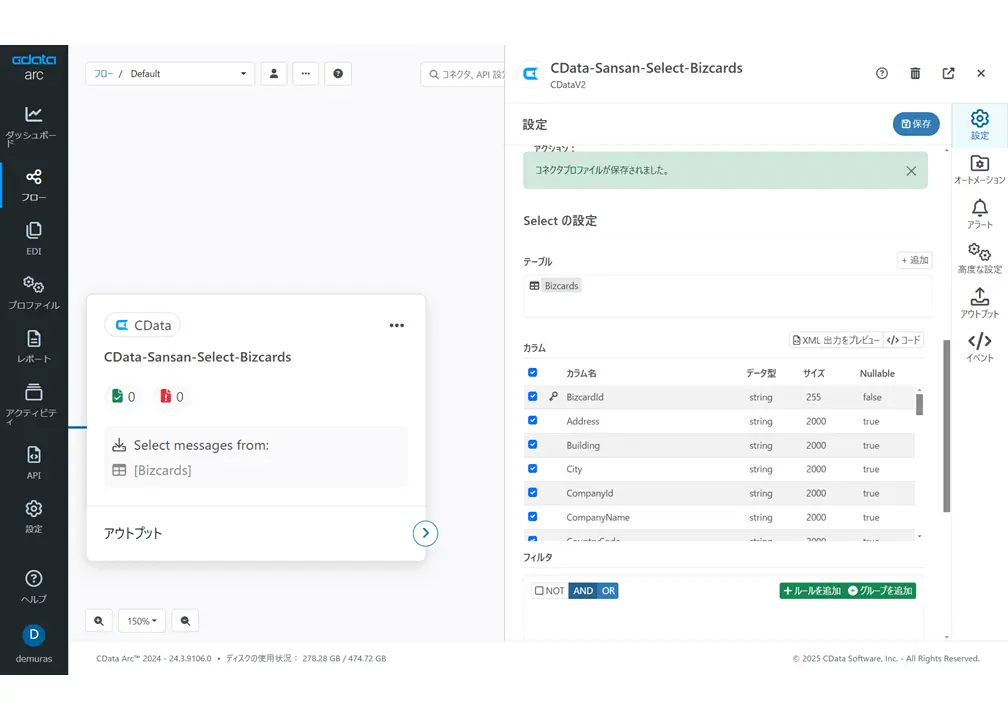Image resolution: width=1008 pixels, height=720 pixels.
Task: Expand the output arrow on connector card
Action: (x=425, y=533)
